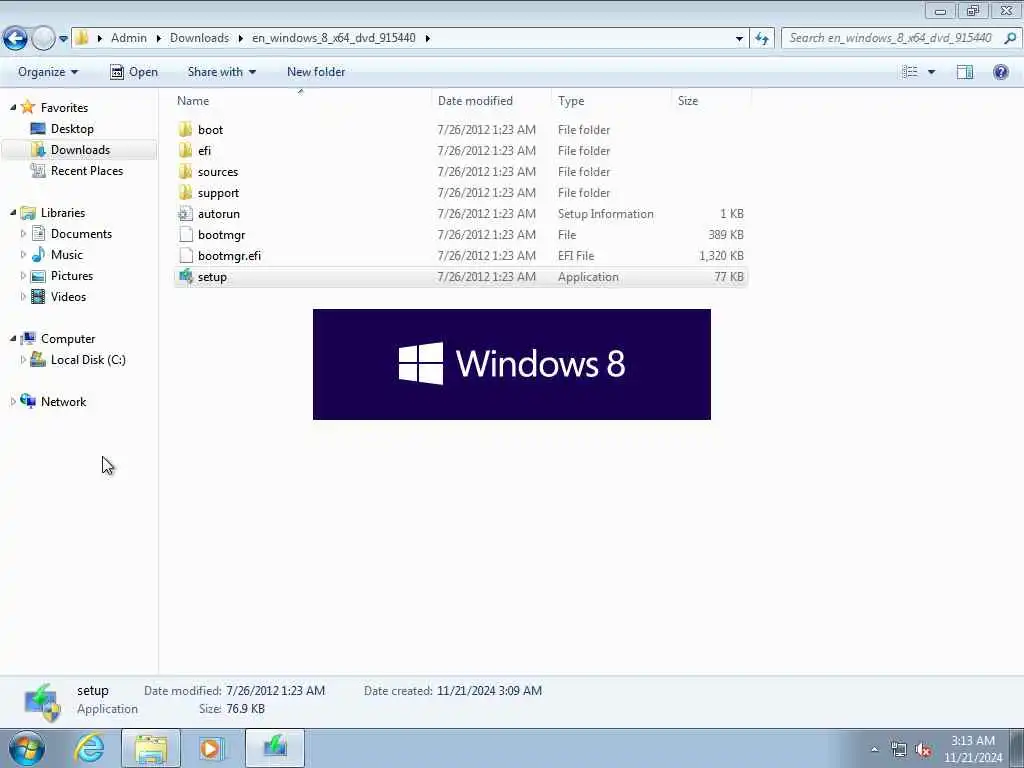
Task: Open the recent pages dropdown arrow
Action: coord(63,39)
